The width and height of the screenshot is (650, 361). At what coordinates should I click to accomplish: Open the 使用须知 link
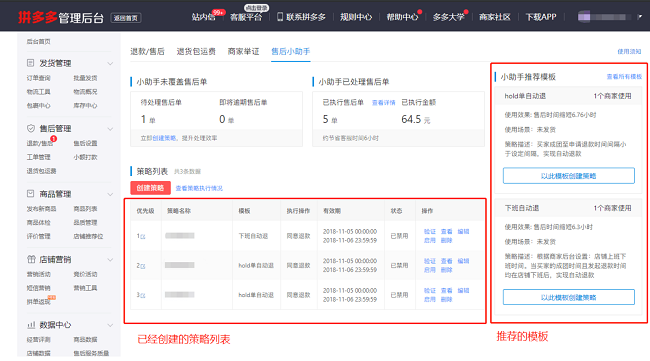pos(629,51)
